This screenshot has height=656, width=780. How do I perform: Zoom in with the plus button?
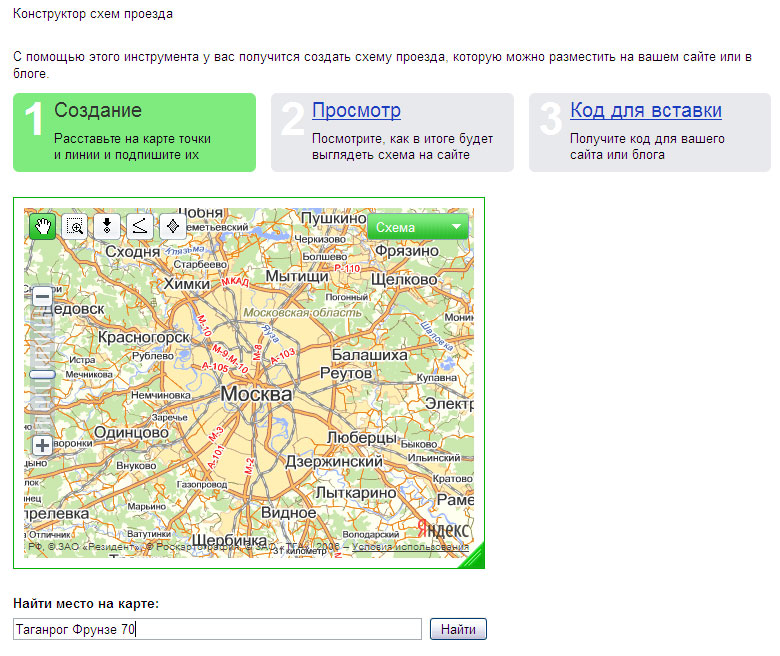[42, 445]
